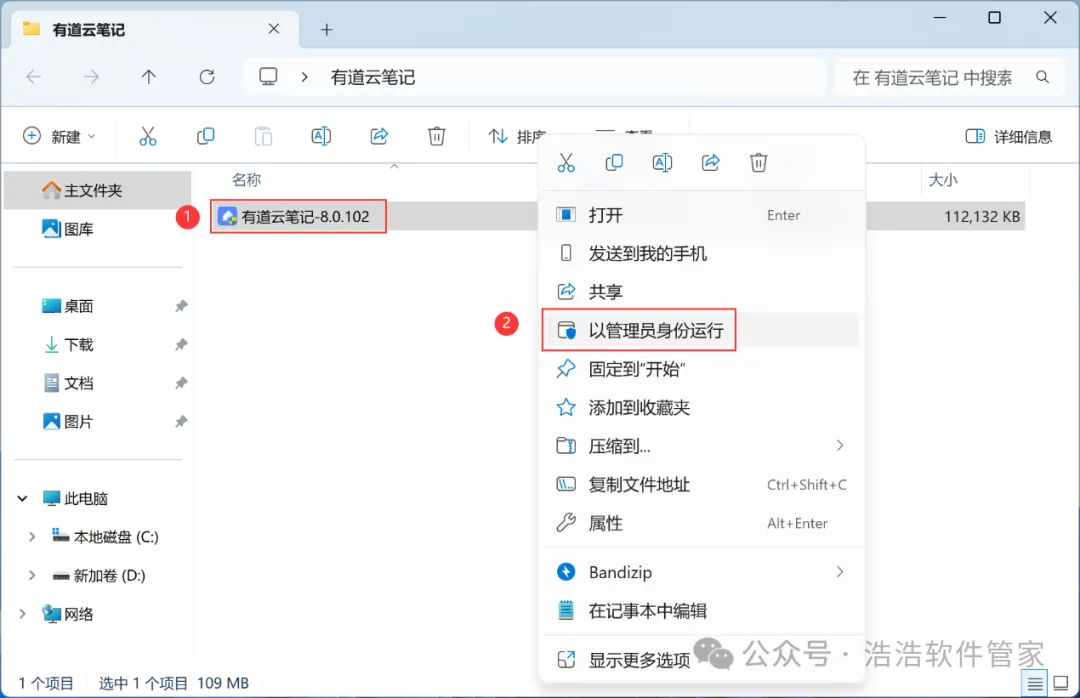
Task: Go forward with the right arrow
Action: pyautogui.click(x=91, y=77)
